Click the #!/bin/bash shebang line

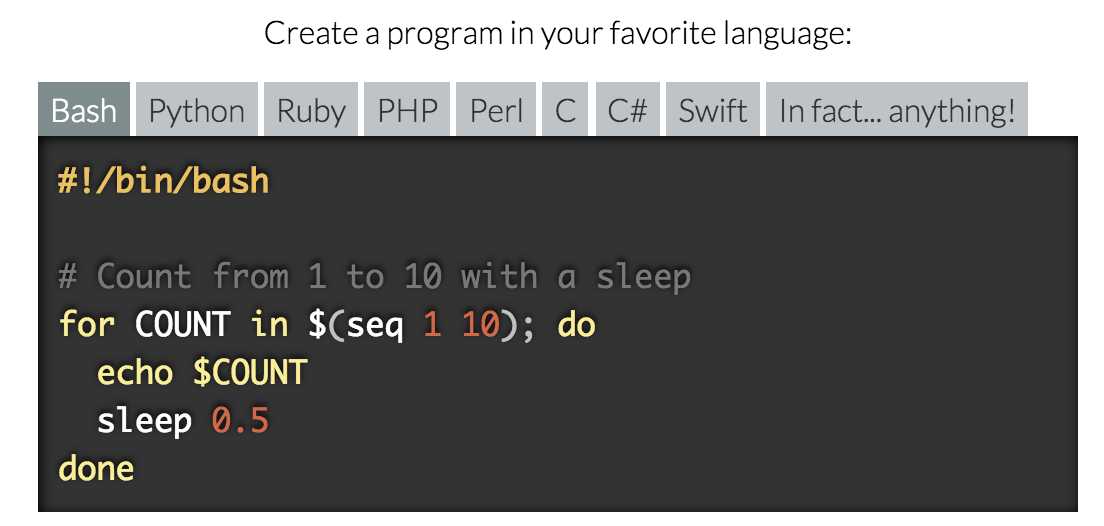[x=163, y=181]
